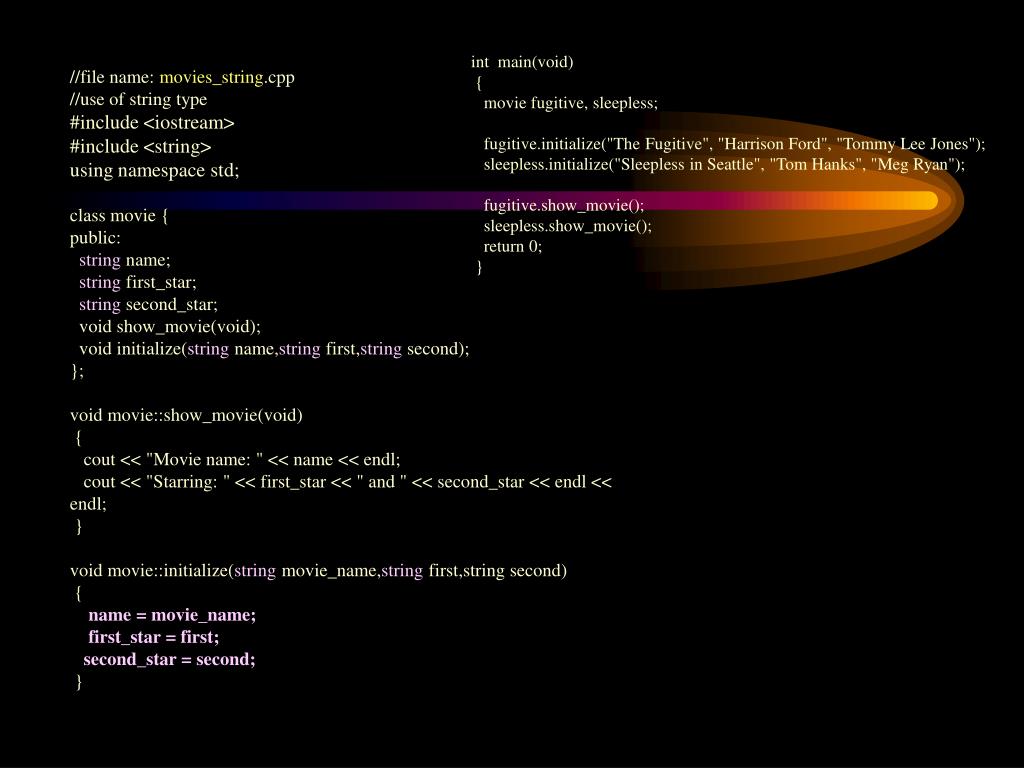The width and height of the screenshot is (1024, 768).
Task: Click the fugitive.initialize("The Fugitive"...) line
Action: click(734, 144)
